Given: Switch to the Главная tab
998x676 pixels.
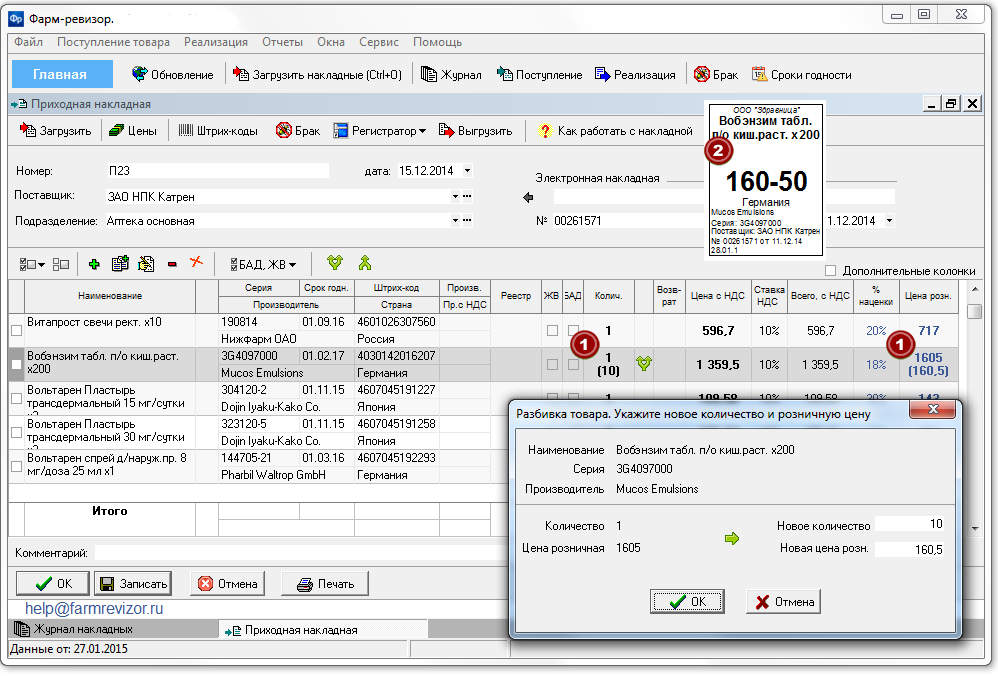Looking at the screenshot, I should (x=60, y=74).
